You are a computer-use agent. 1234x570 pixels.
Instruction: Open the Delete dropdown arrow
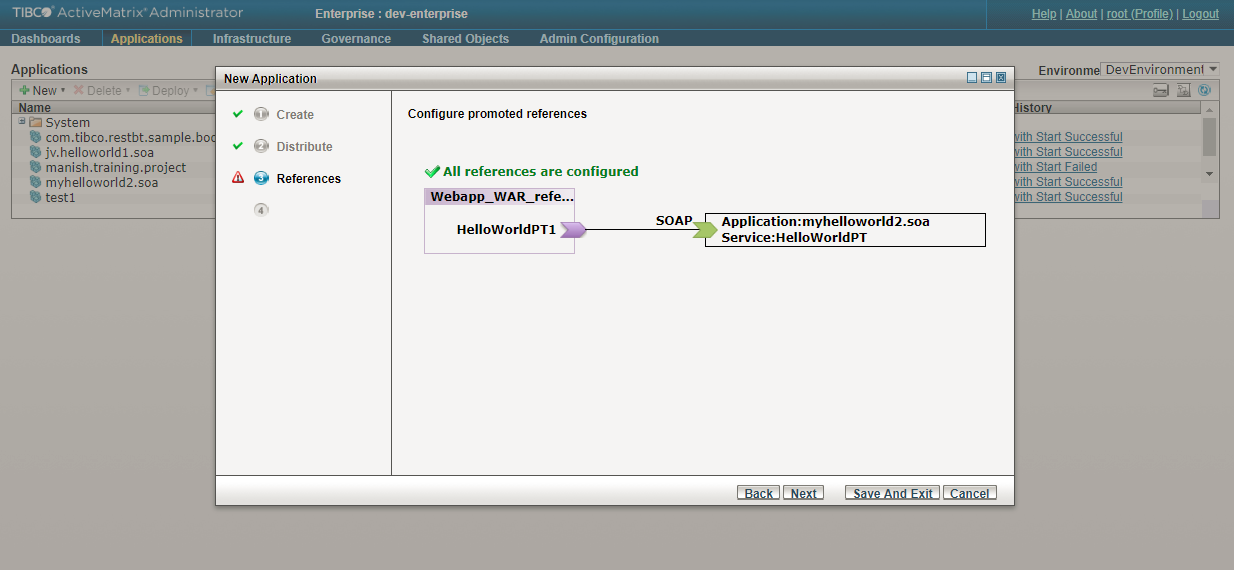[127, 91]
